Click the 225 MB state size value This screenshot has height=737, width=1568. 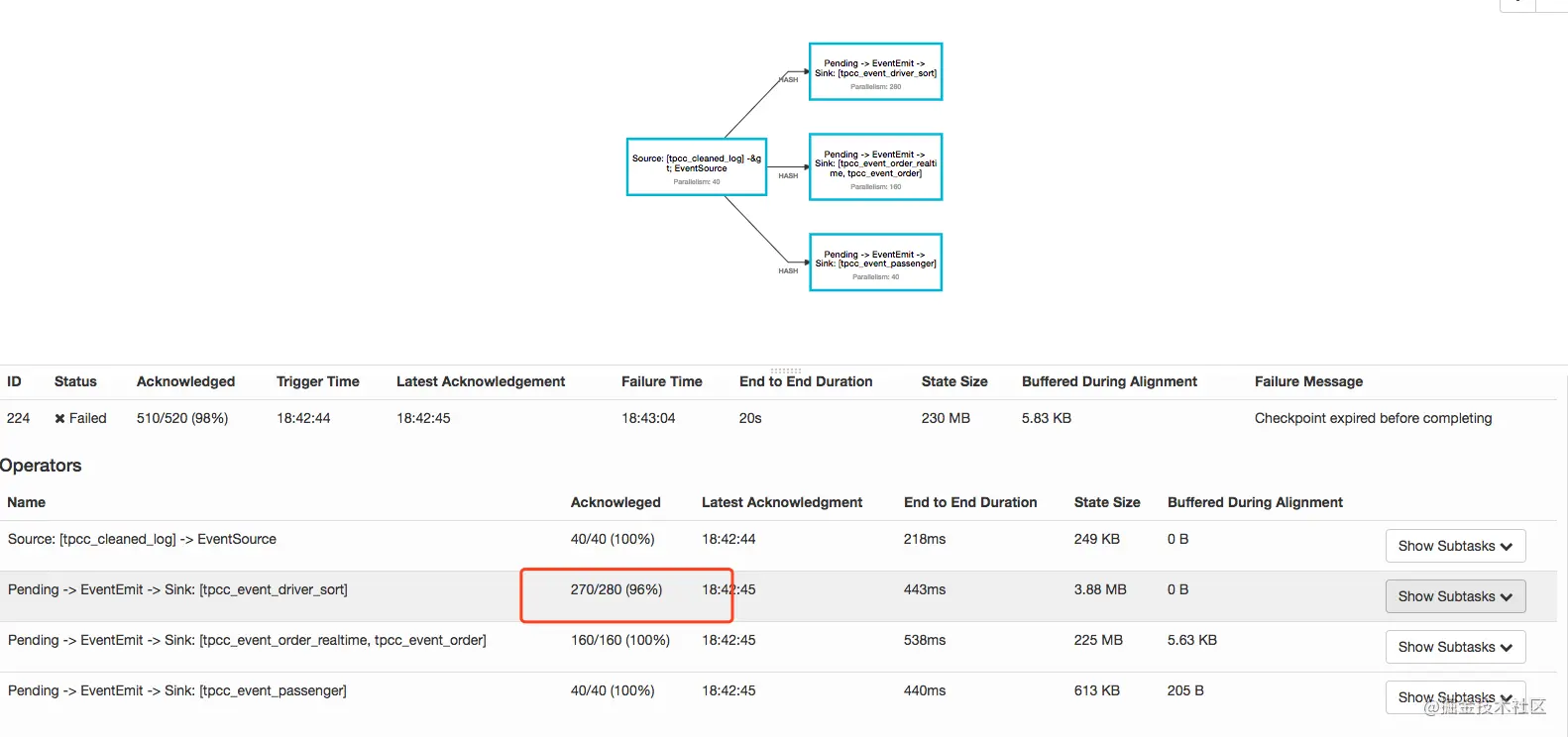1098,640
